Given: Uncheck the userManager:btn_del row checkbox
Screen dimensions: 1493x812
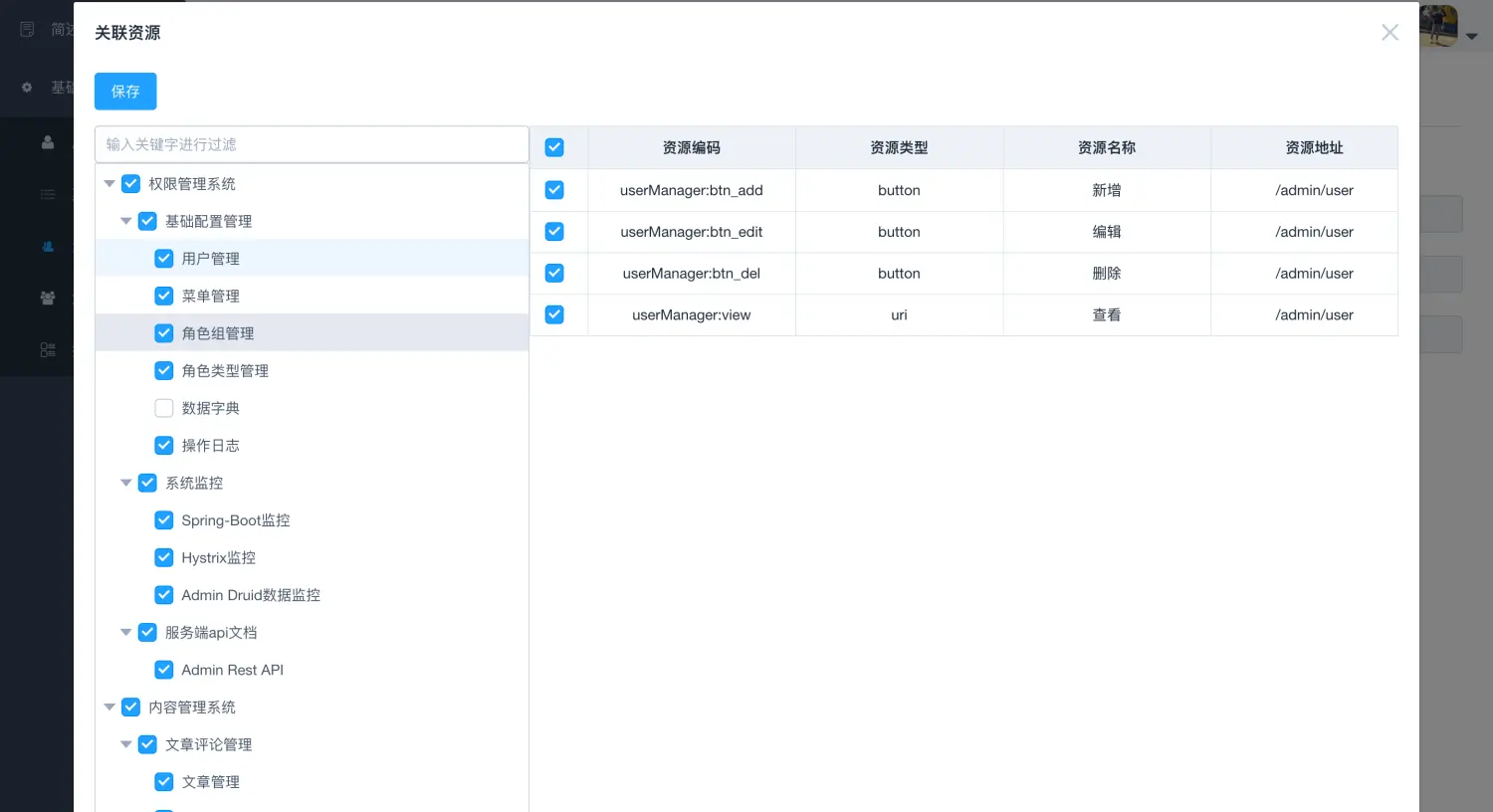Looking at the screenshot, I should click(554, 273).
